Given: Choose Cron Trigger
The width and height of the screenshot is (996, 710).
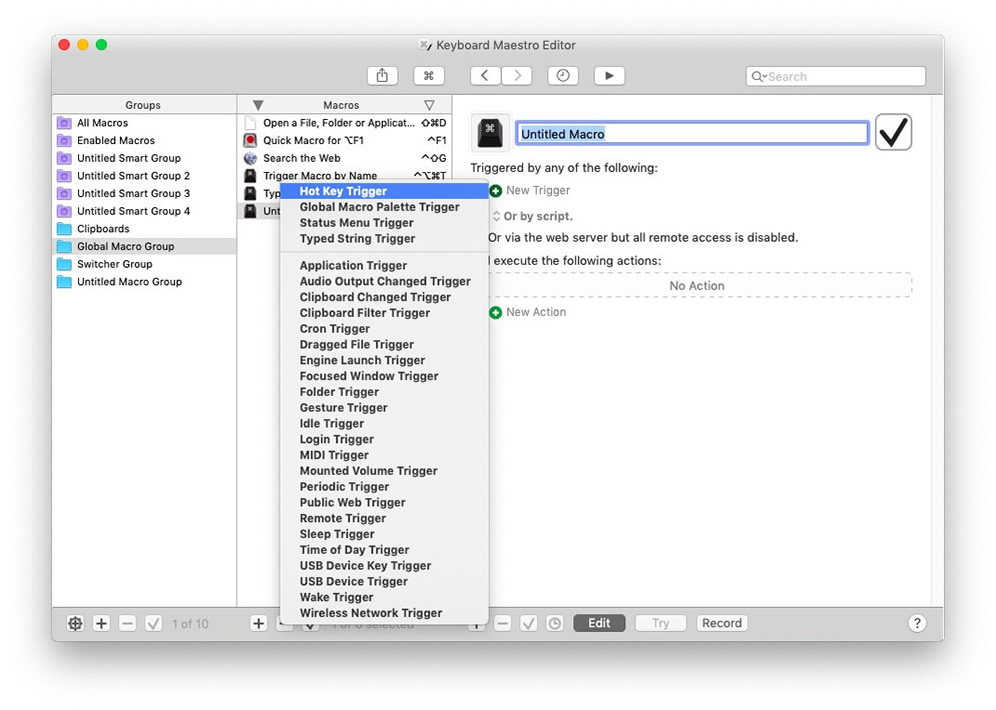Looking at the screenshot, I should click(384, 329).
